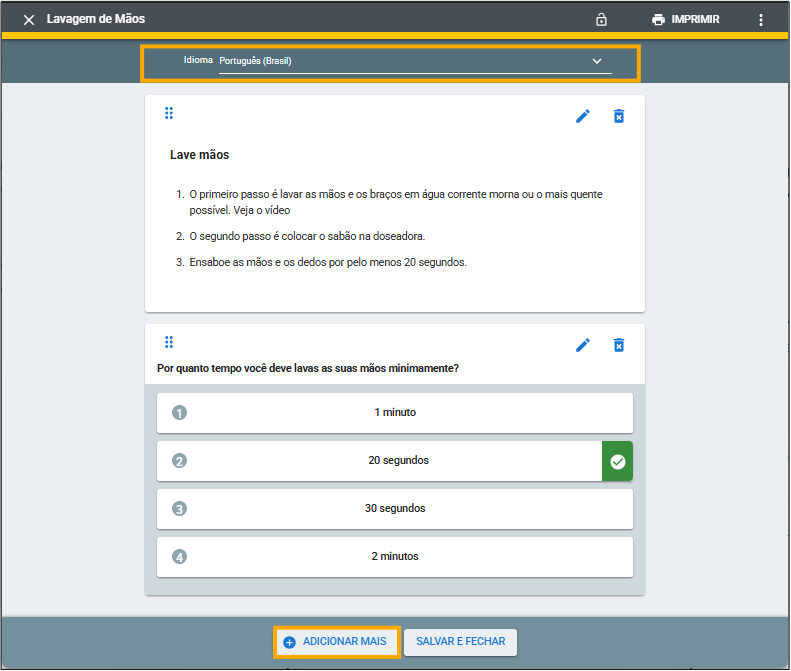Select answer option 1 minuto
The image size is (791, 671).
click(x=395, y=412)
